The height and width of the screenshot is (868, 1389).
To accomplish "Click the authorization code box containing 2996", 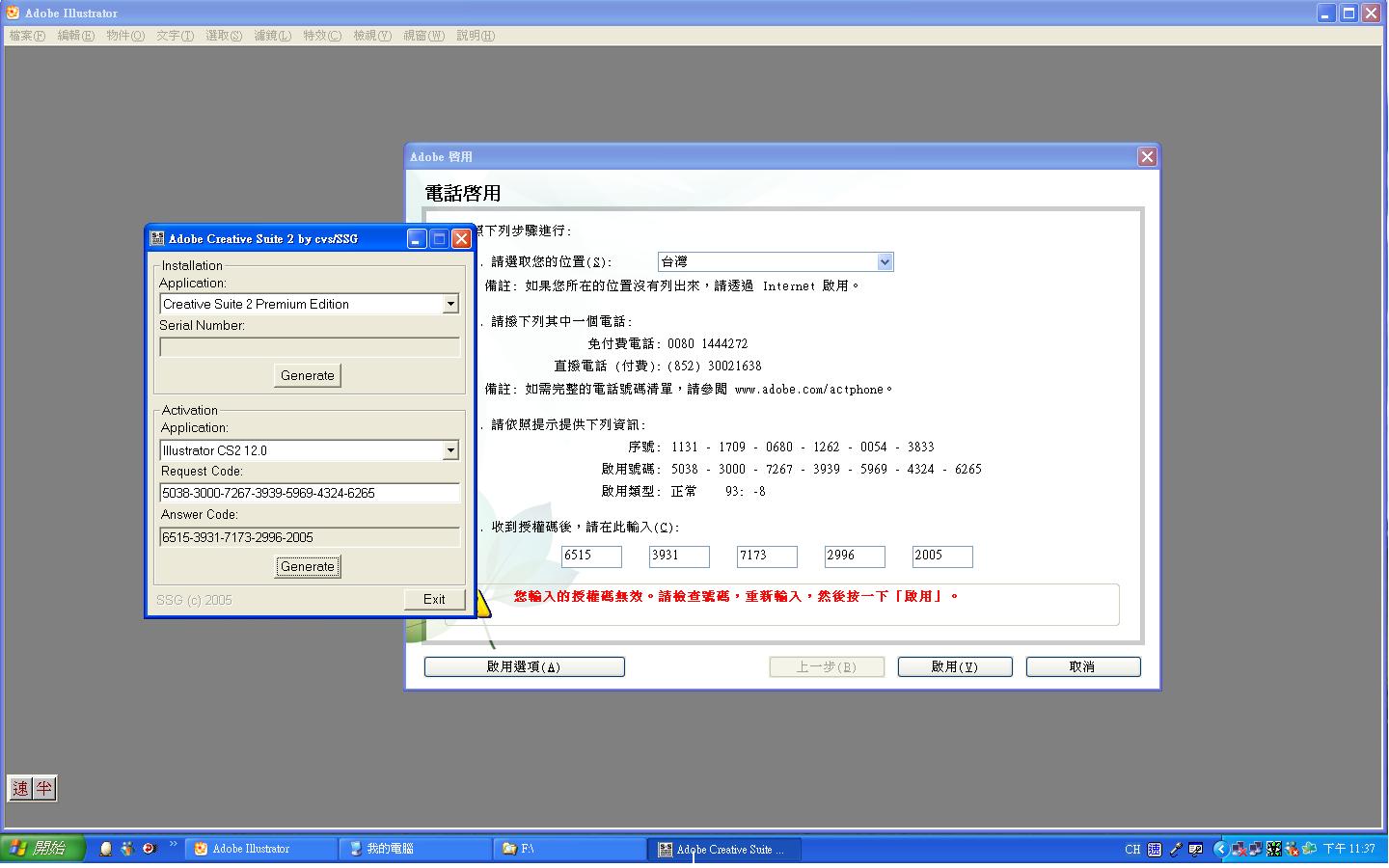I will click(855, 556).
